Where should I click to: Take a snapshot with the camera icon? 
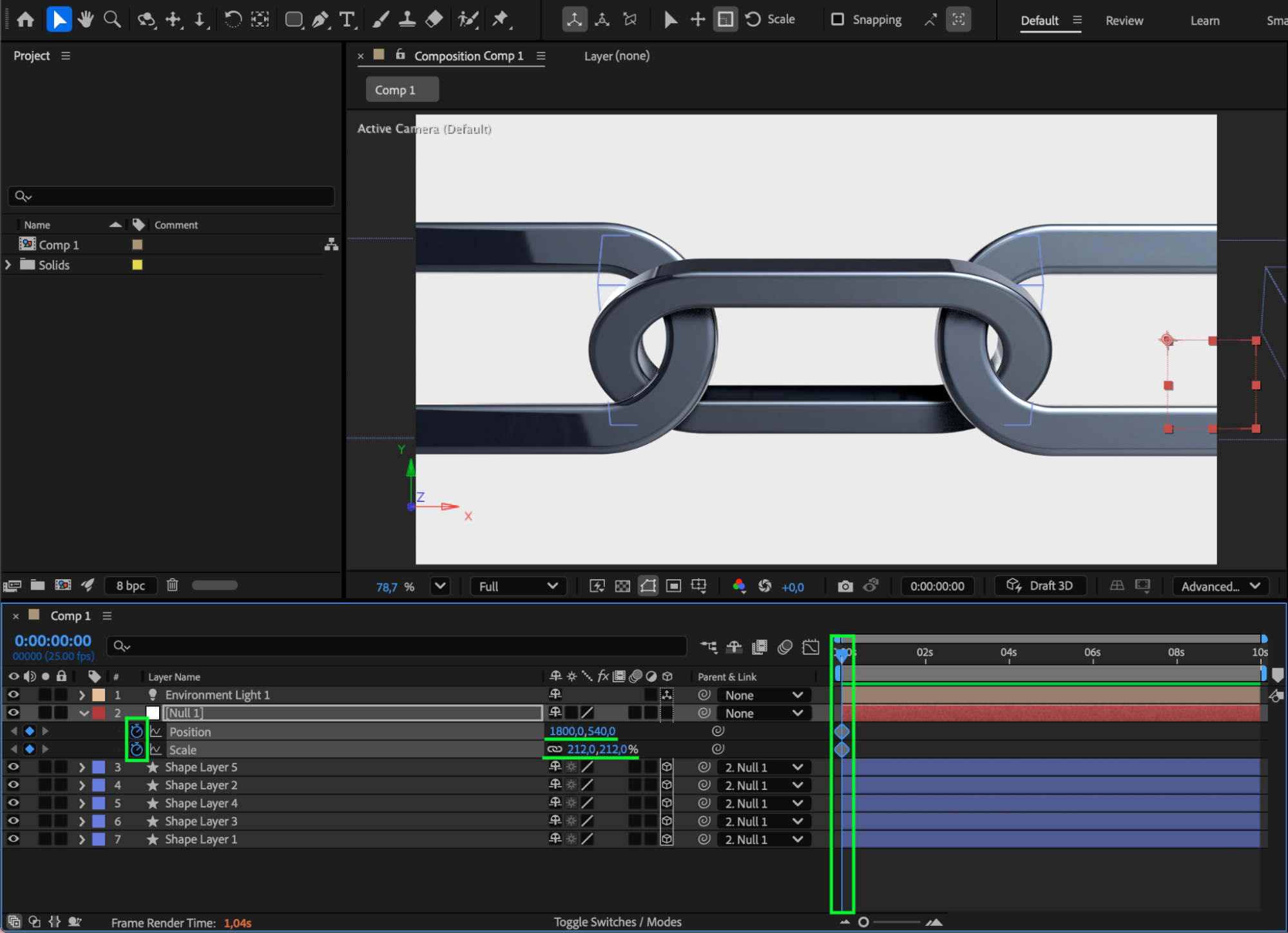845,586
